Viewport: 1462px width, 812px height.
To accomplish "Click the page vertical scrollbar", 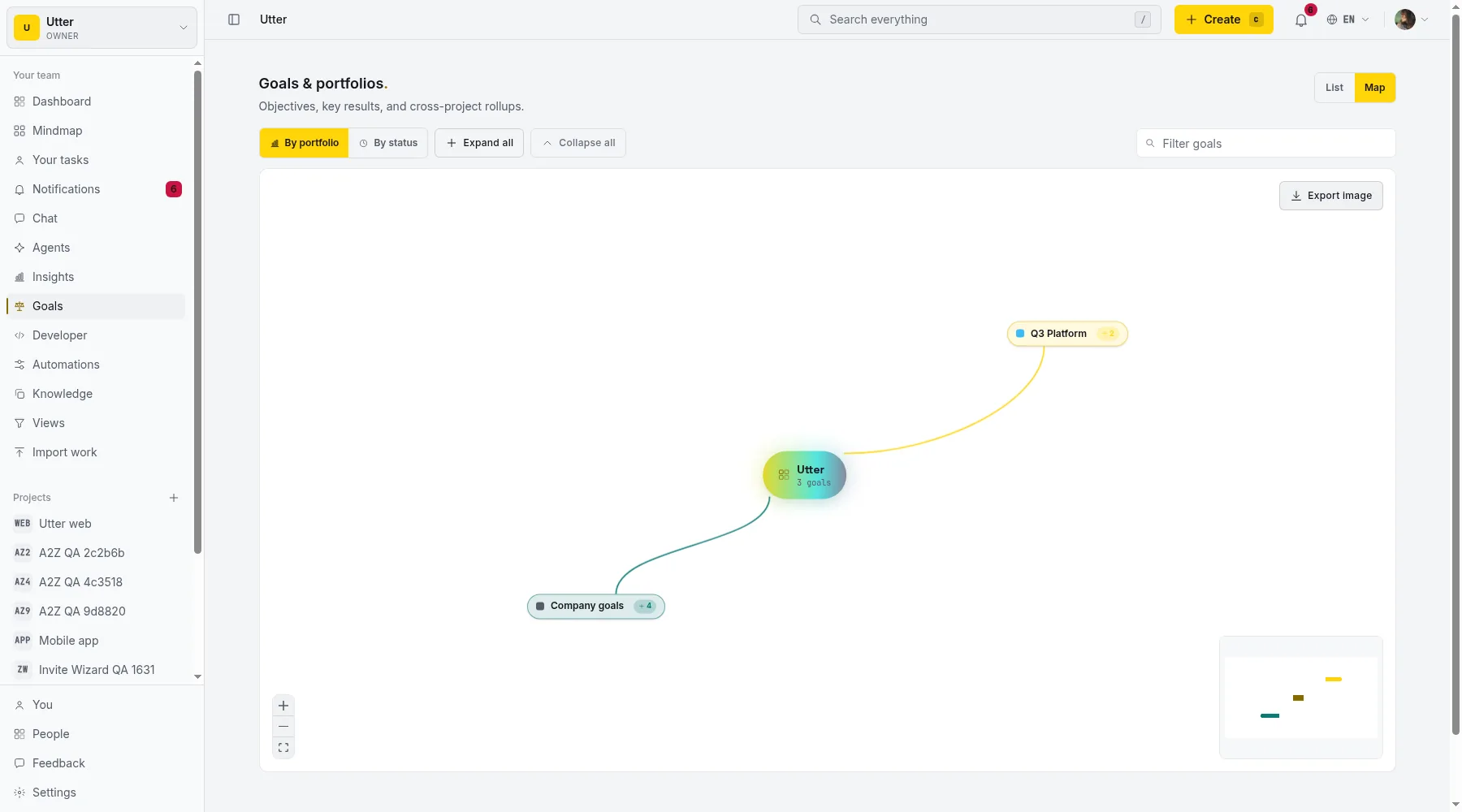I will click(x=1456, y=374).
